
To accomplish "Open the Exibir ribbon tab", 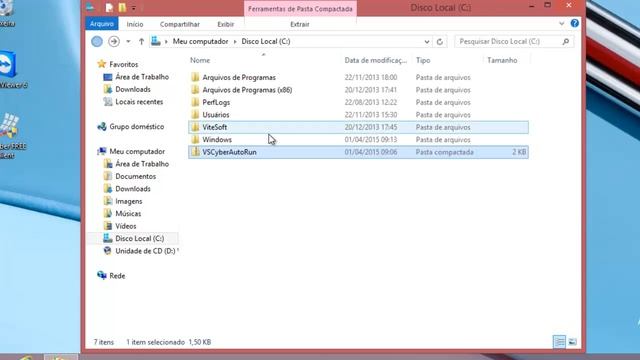I will [x=225, y=24].
